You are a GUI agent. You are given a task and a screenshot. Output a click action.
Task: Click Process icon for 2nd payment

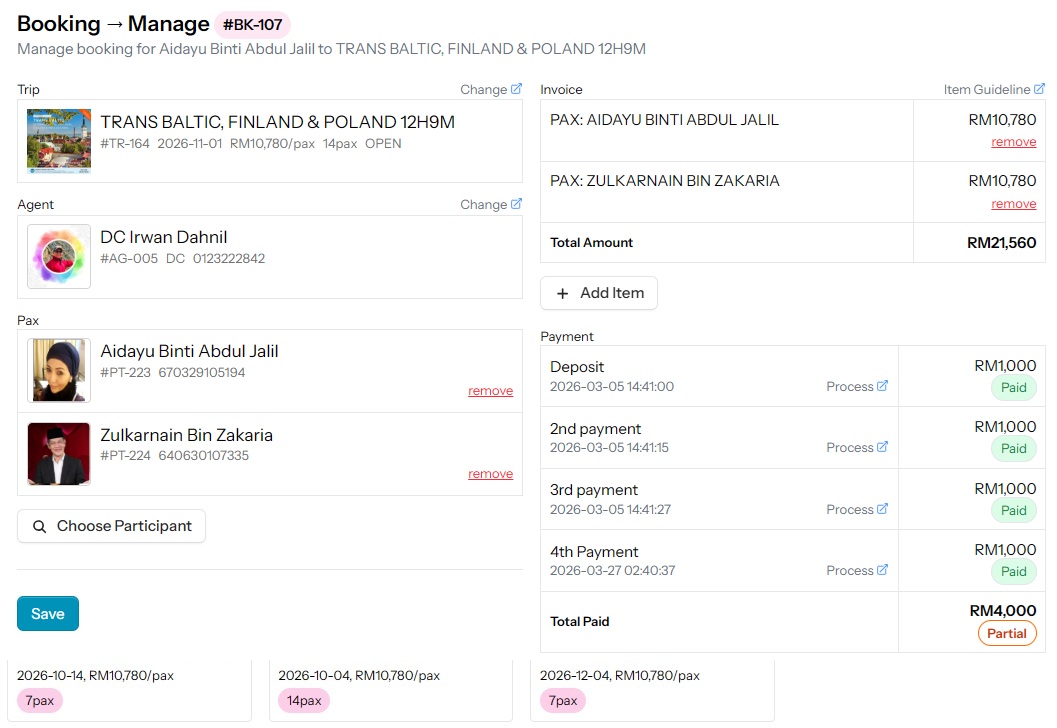pos(882,447)
